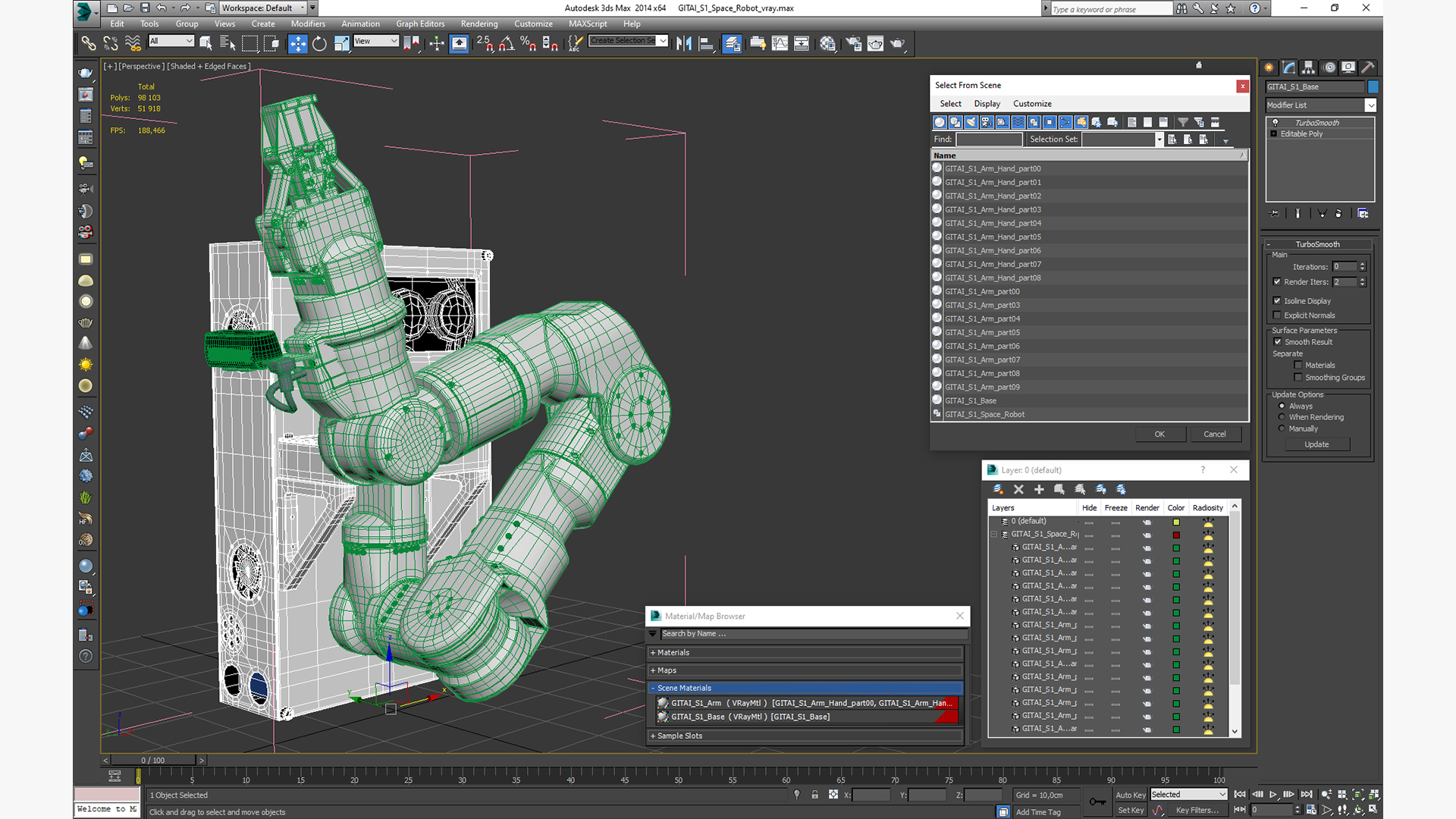Open reference coordinate View dropdown
The width and height of the screenshot is (1456, 819).
[376, 41]
